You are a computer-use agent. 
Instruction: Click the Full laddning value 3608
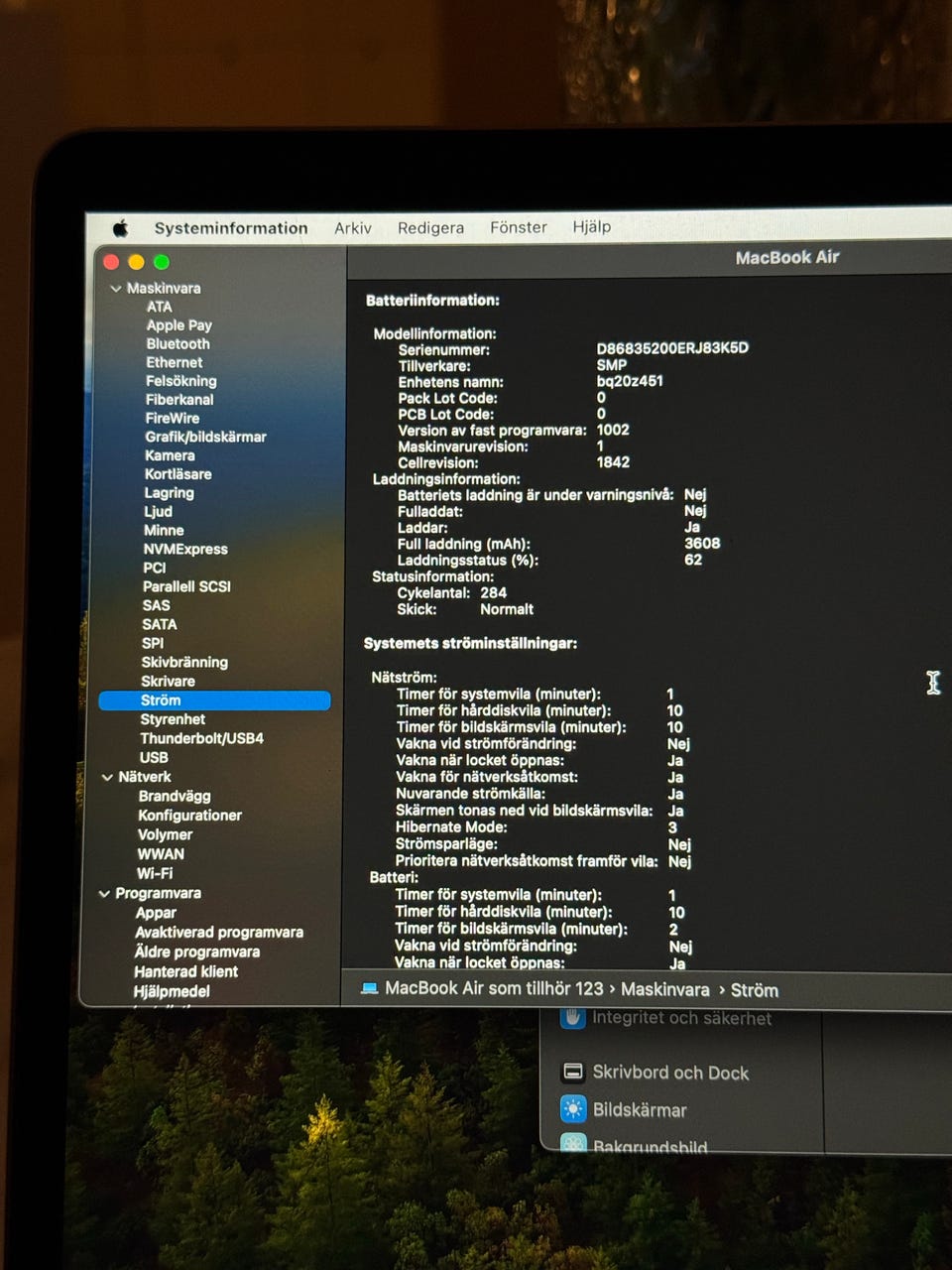tap(702, 544)
